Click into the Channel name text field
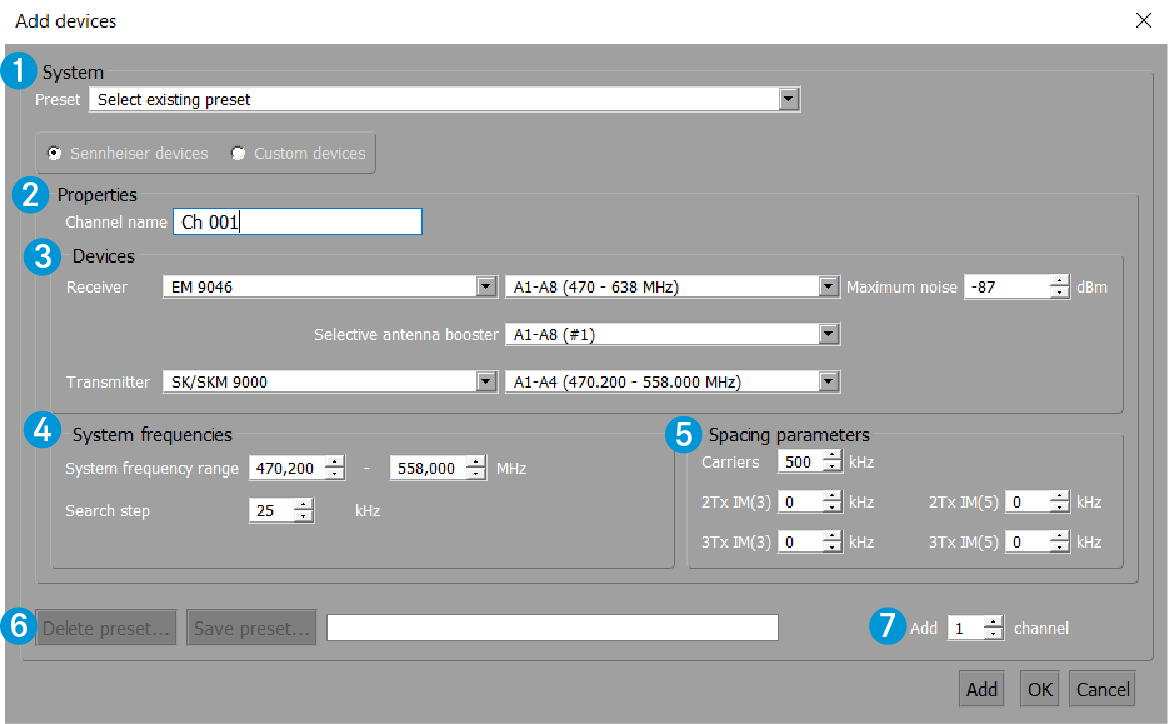This screenshot has height=724, width=1168. click(297, 222)
